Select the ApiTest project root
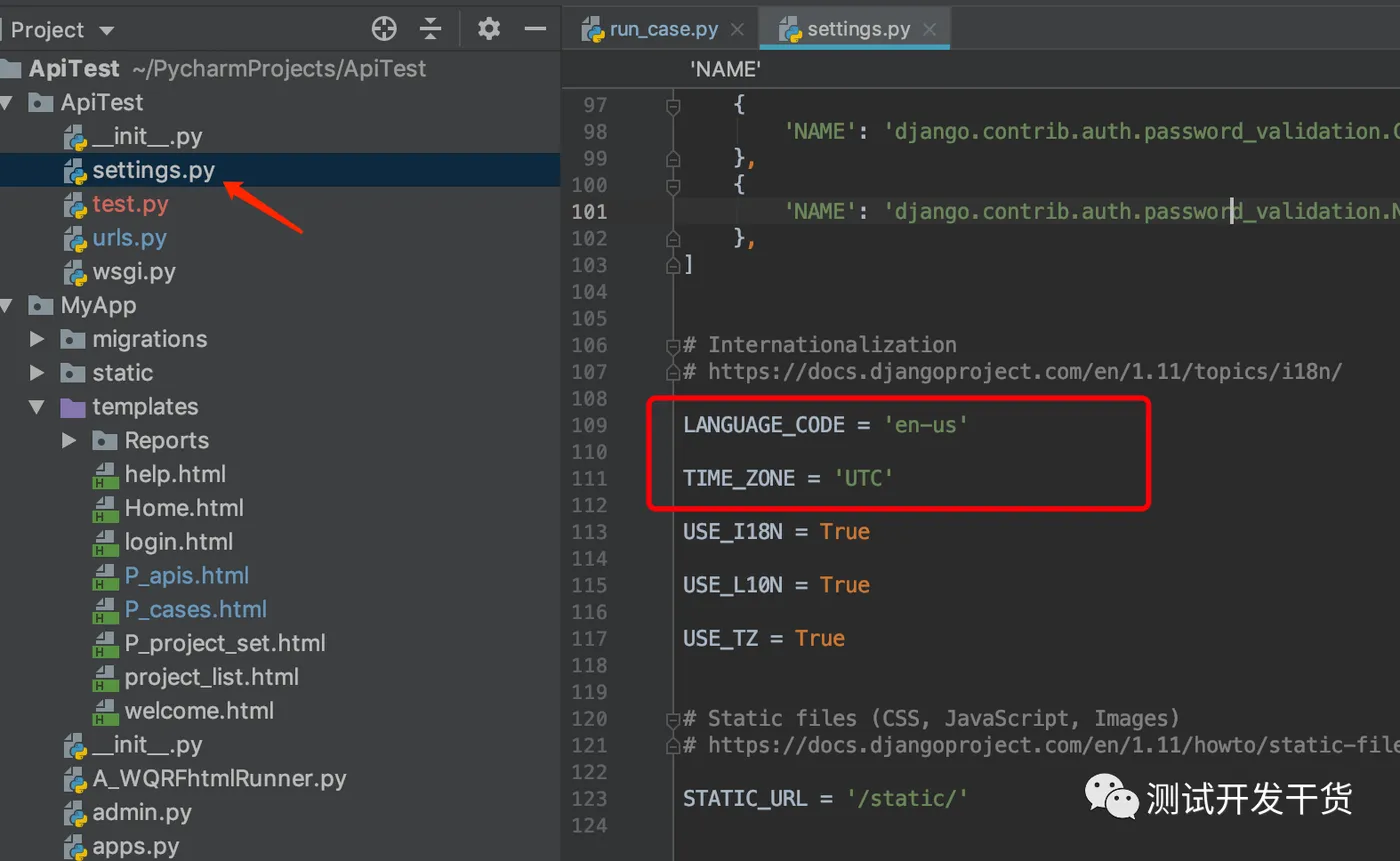Screen dimensions: 1400x861 (74, 69)
